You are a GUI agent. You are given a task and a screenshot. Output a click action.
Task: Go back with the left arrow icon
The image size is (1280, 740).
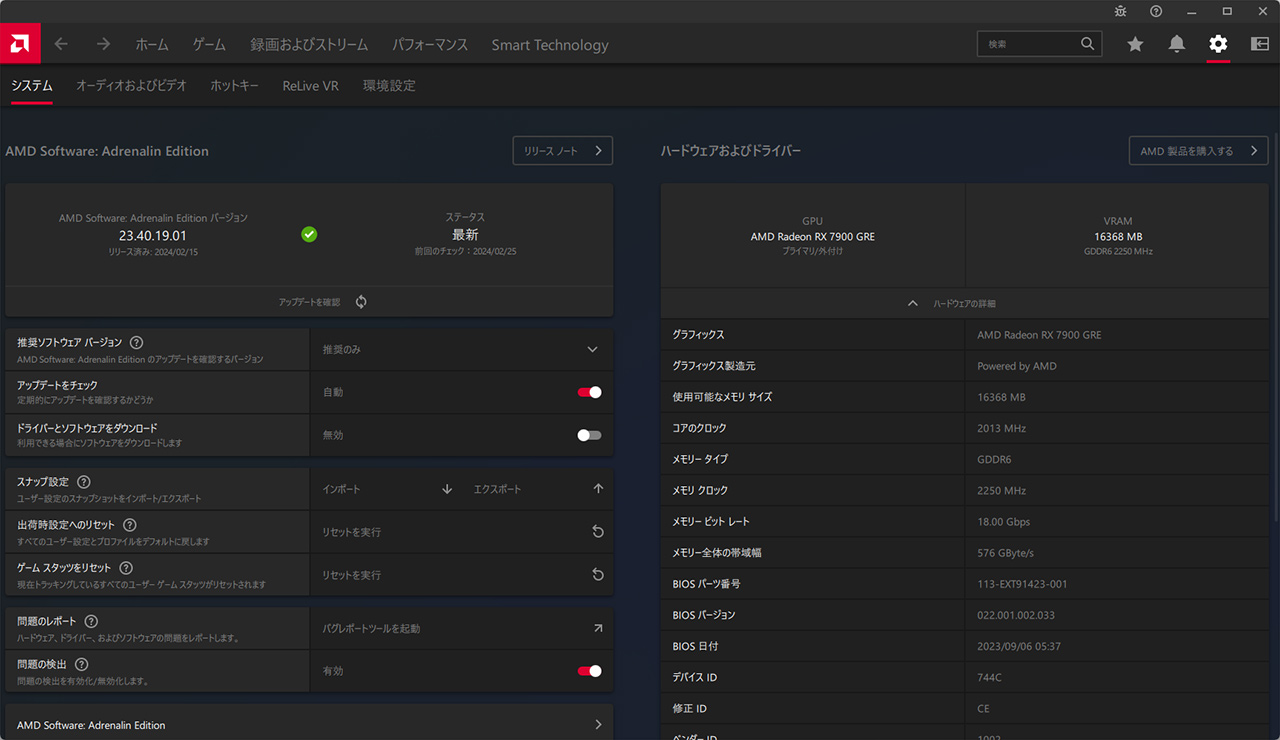(61, 44)
